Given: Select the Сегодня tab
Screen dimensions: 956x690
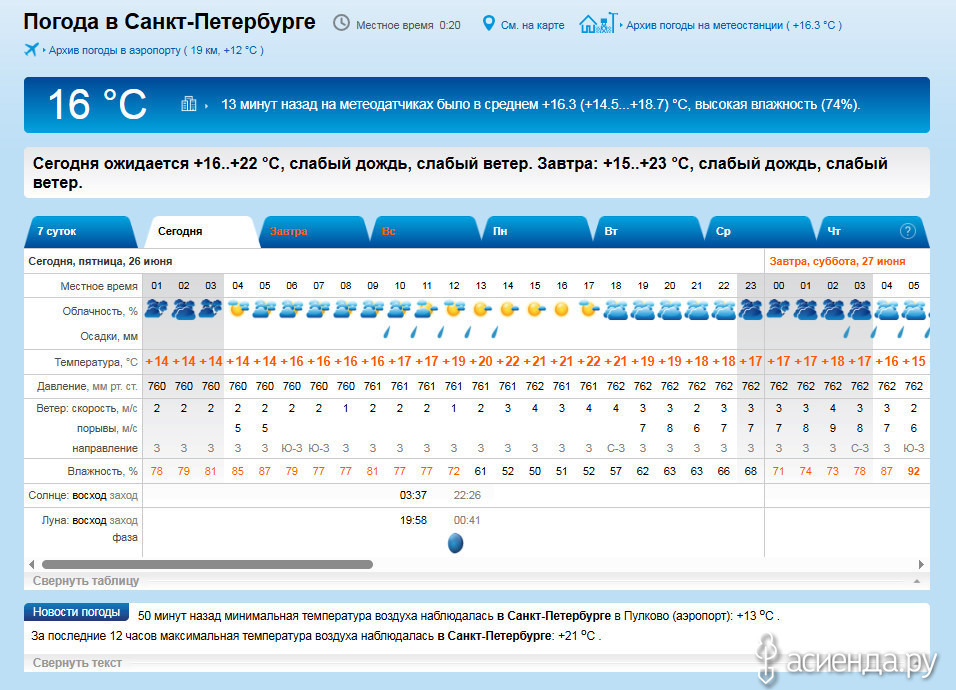Looking at the screenshot, I should [x=201, y=232].
